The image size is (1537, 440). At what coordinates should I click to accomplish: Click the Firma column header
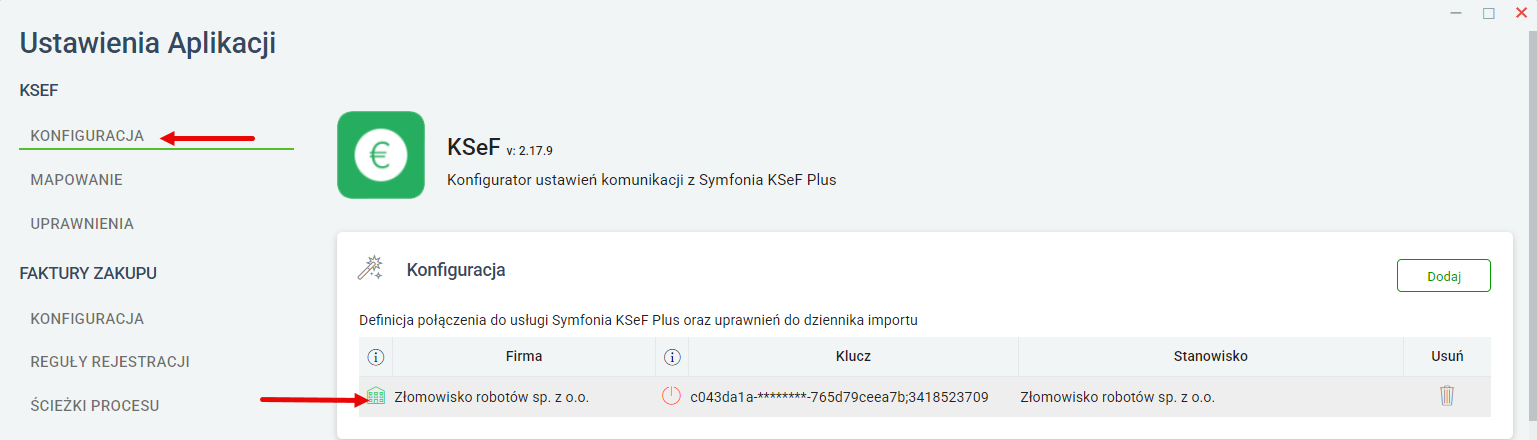pos(524,356)
